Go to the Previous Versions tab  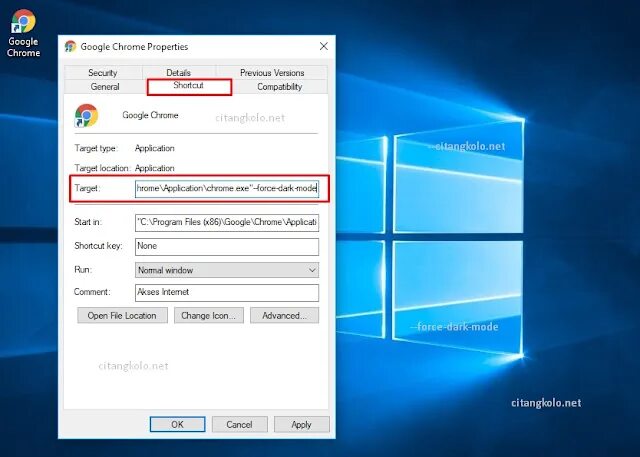[x=272, y=73]
